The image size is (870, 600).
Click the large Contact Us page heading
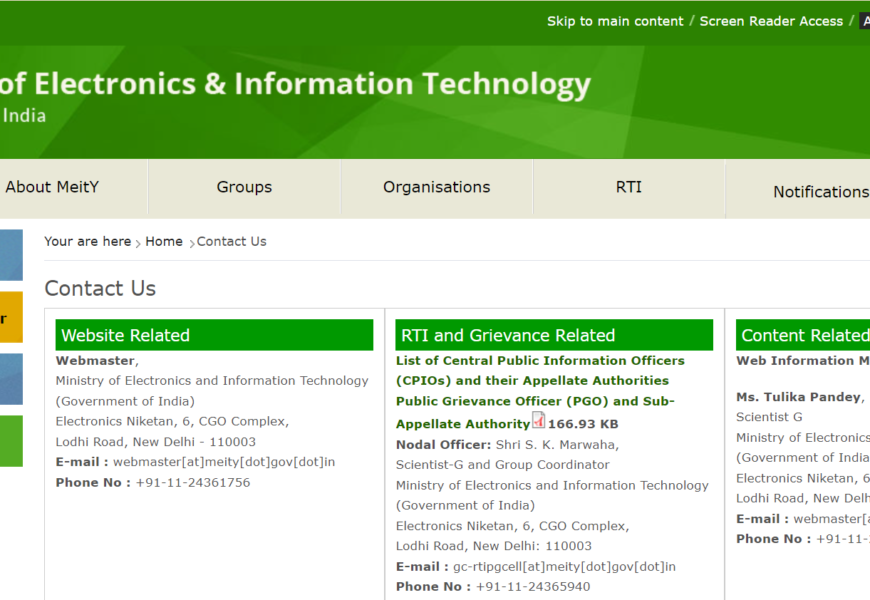click(x=100, y=288)
